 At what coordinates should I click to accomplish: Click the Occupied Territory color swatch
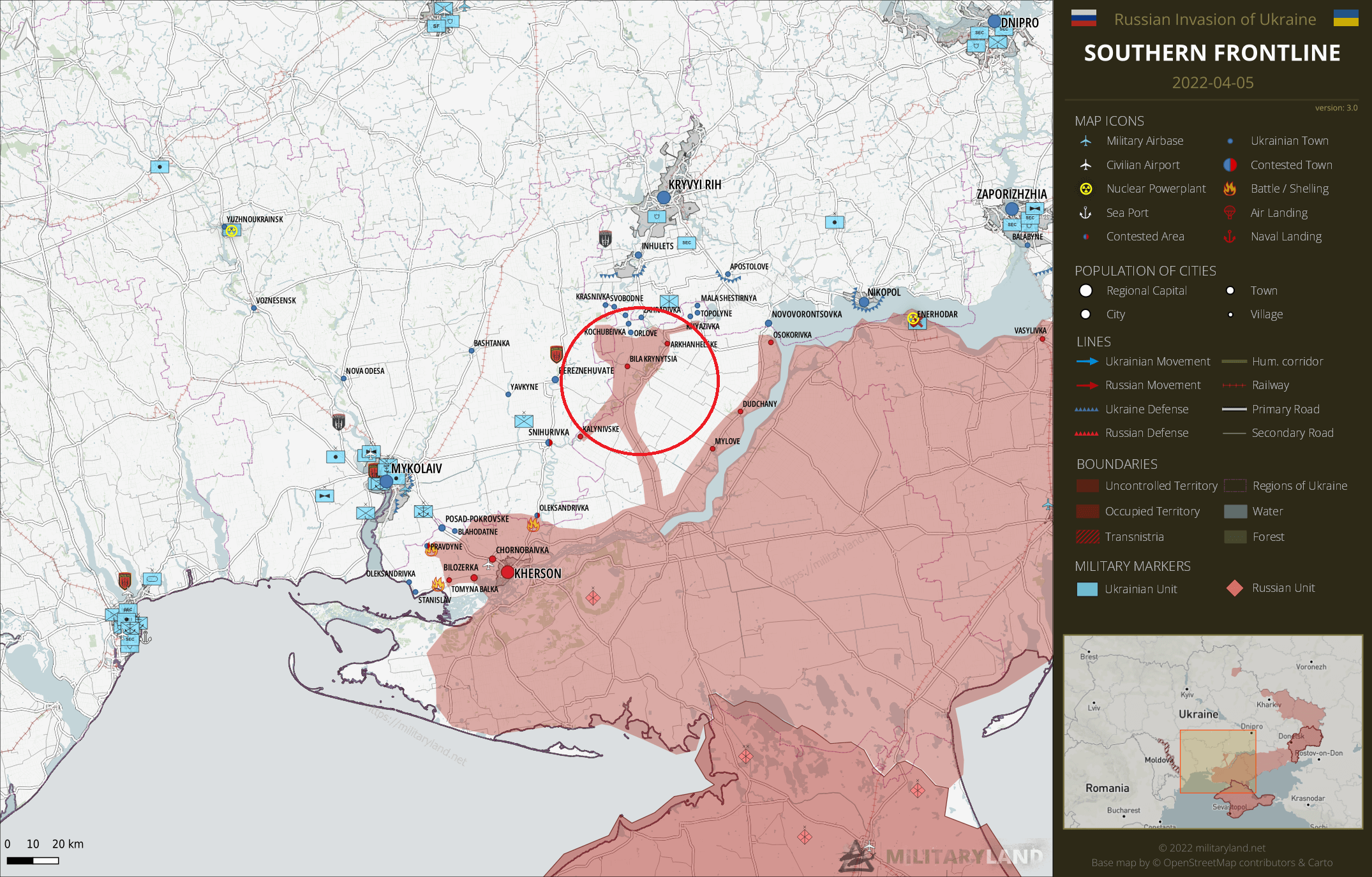(x=1087, y=512)
